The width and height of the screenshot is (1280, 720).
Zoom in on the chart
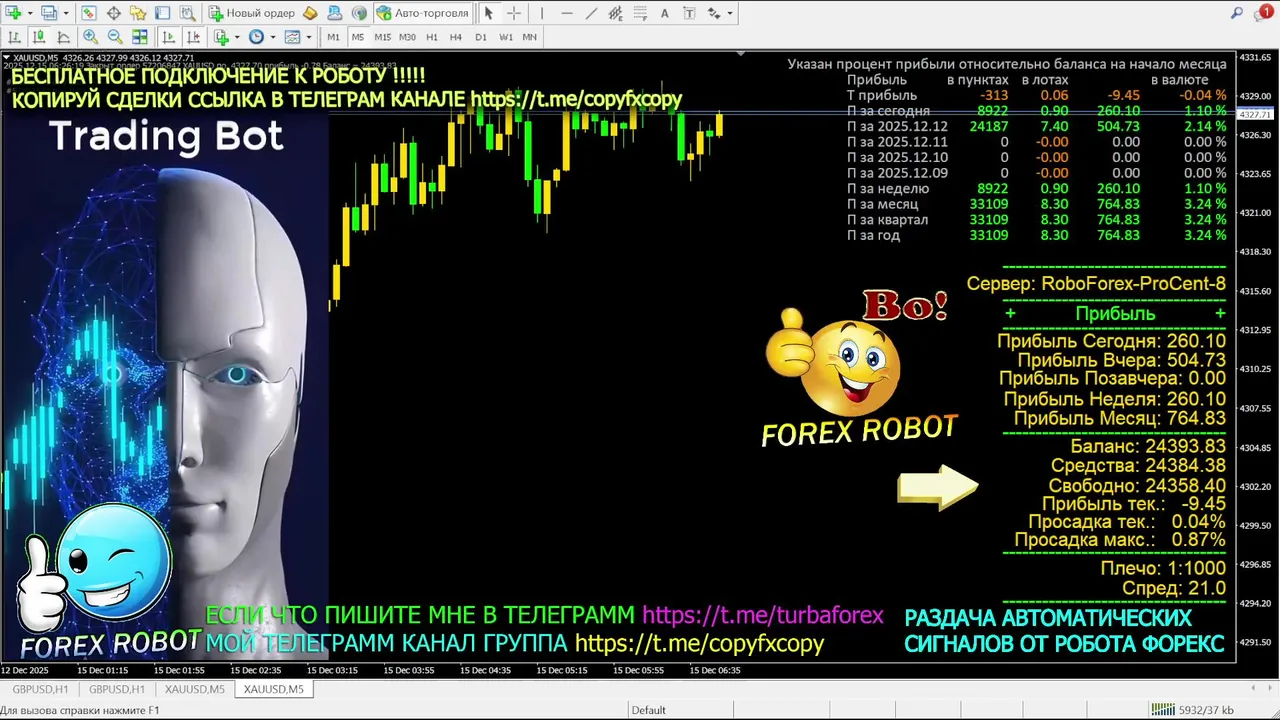(90, 37)
